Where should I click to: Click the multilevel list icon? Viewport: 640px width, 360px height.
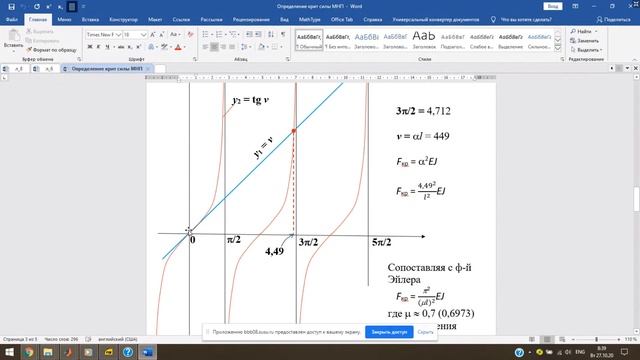(233, 34)
